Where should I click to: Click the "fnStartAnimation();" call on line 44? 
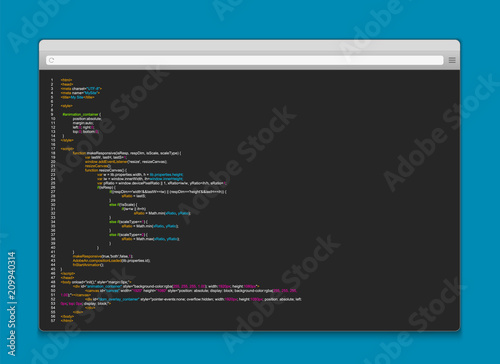pos(88,265)
